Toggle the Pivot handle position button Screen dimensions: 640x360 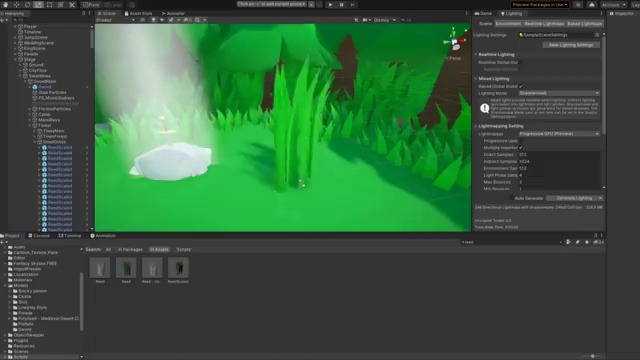point(91,5)
